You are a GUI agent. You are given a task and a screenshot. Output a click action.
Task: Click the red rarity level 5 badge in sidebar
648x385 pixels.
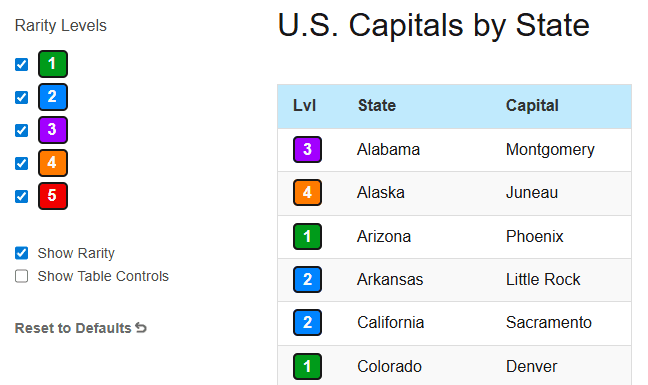click(x=53, y=196)
